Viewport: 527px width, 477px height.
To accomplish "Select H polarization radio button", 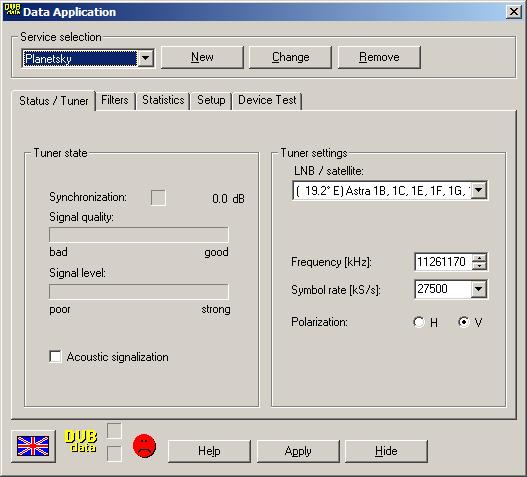I will pos(419,322).
